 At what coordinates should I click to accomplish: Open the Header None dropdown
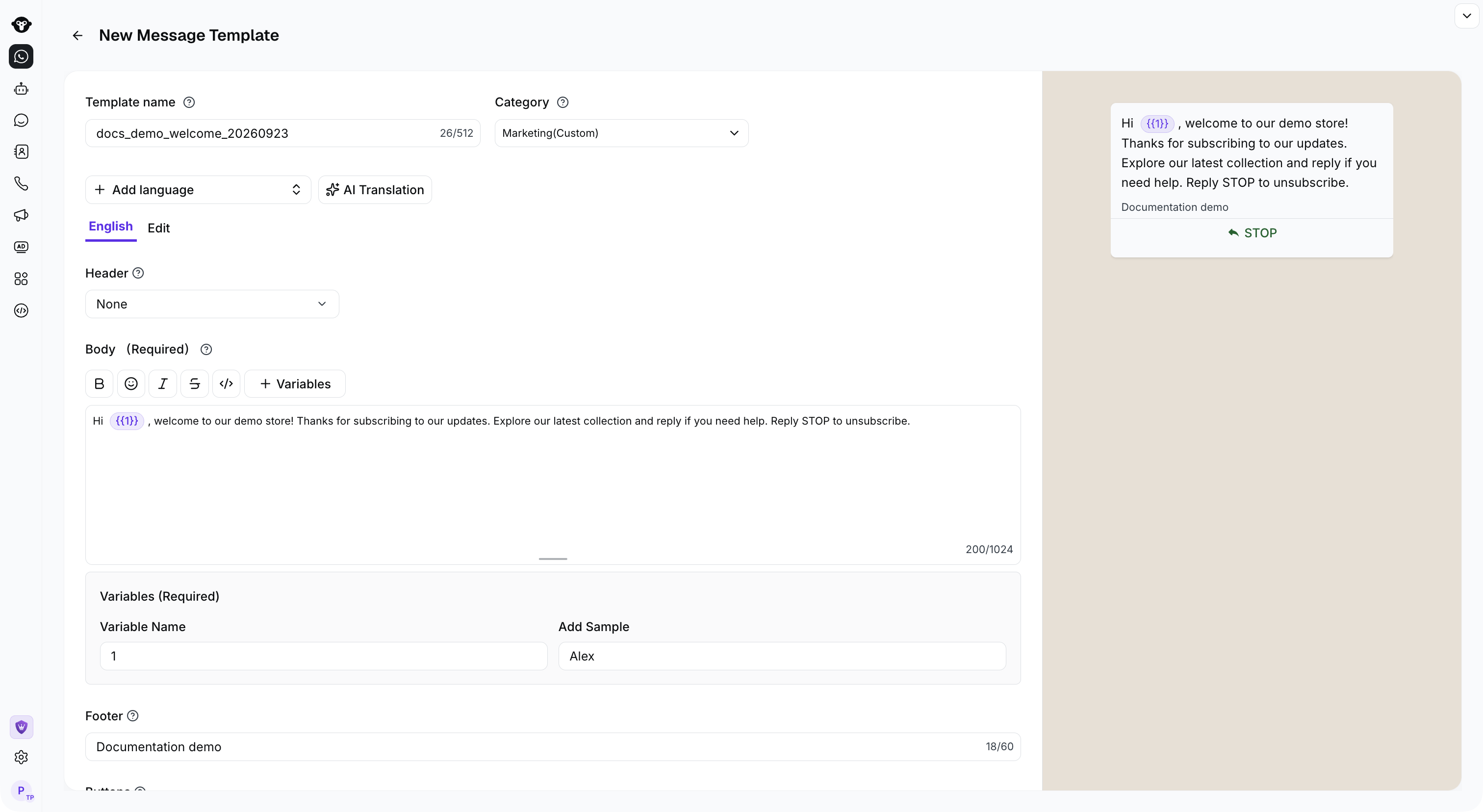(212, 304)
